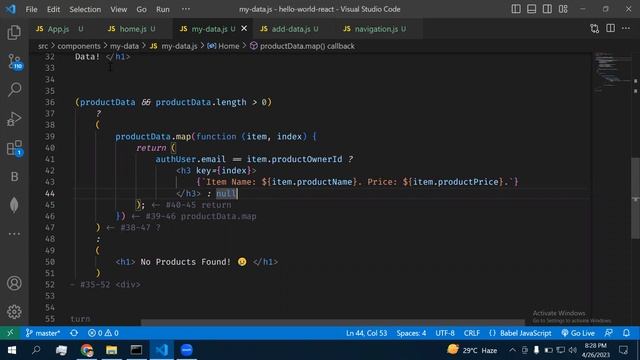Image resolution: width=640 pixels, height=360 pixels.
Task: Change line ending via CRLF
Action: (472, 333)
